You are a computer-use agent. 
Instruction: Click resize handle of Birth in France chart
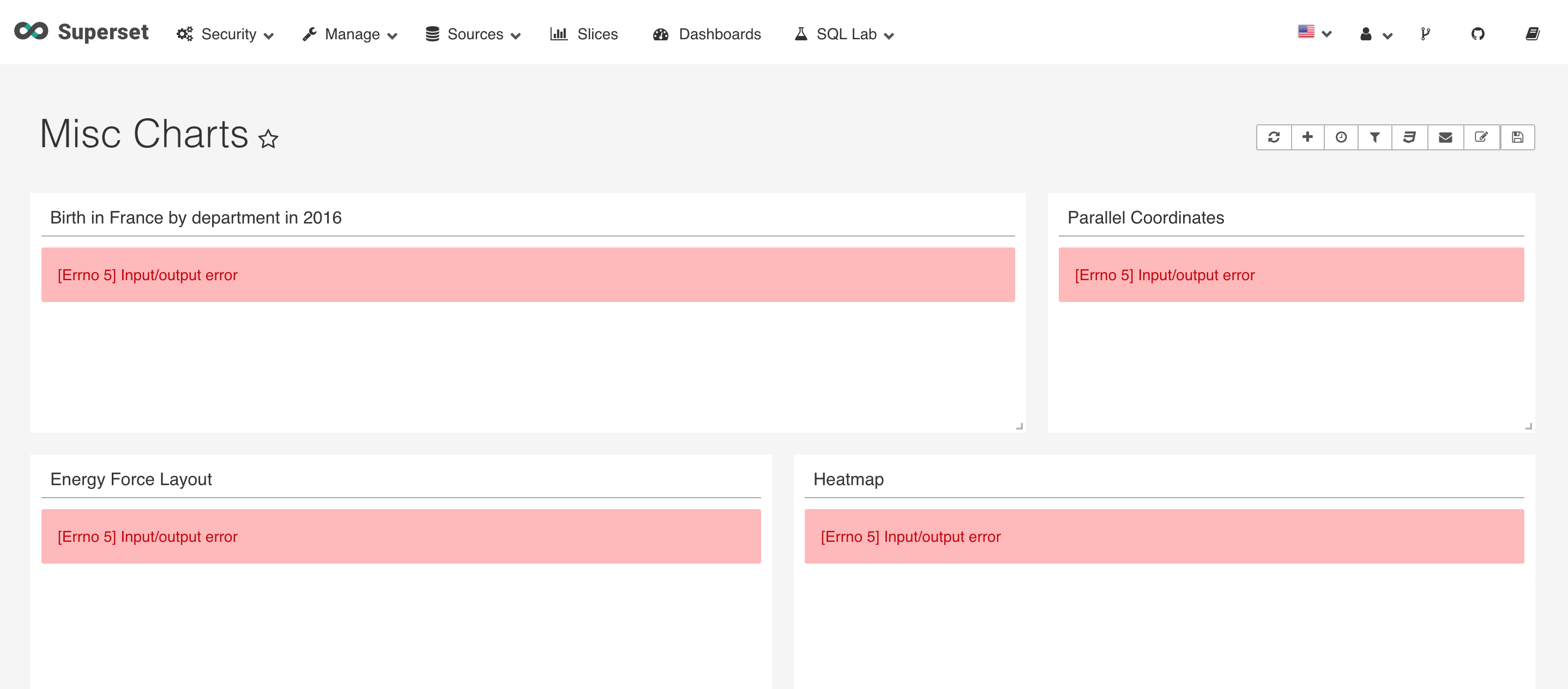[x=1019, y=426]
